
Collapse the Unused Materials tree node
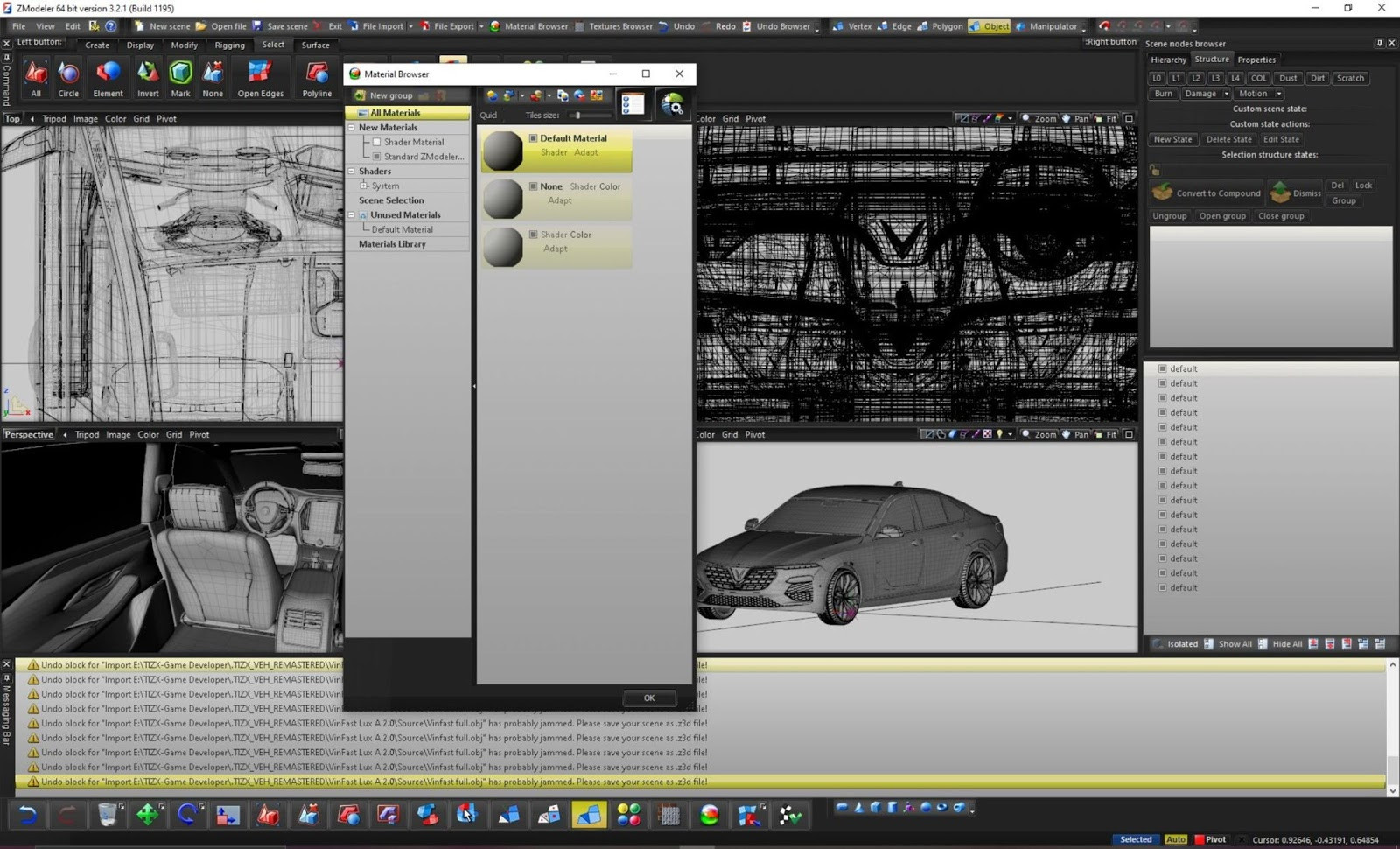pyautogui.click(x=352, y=215)
